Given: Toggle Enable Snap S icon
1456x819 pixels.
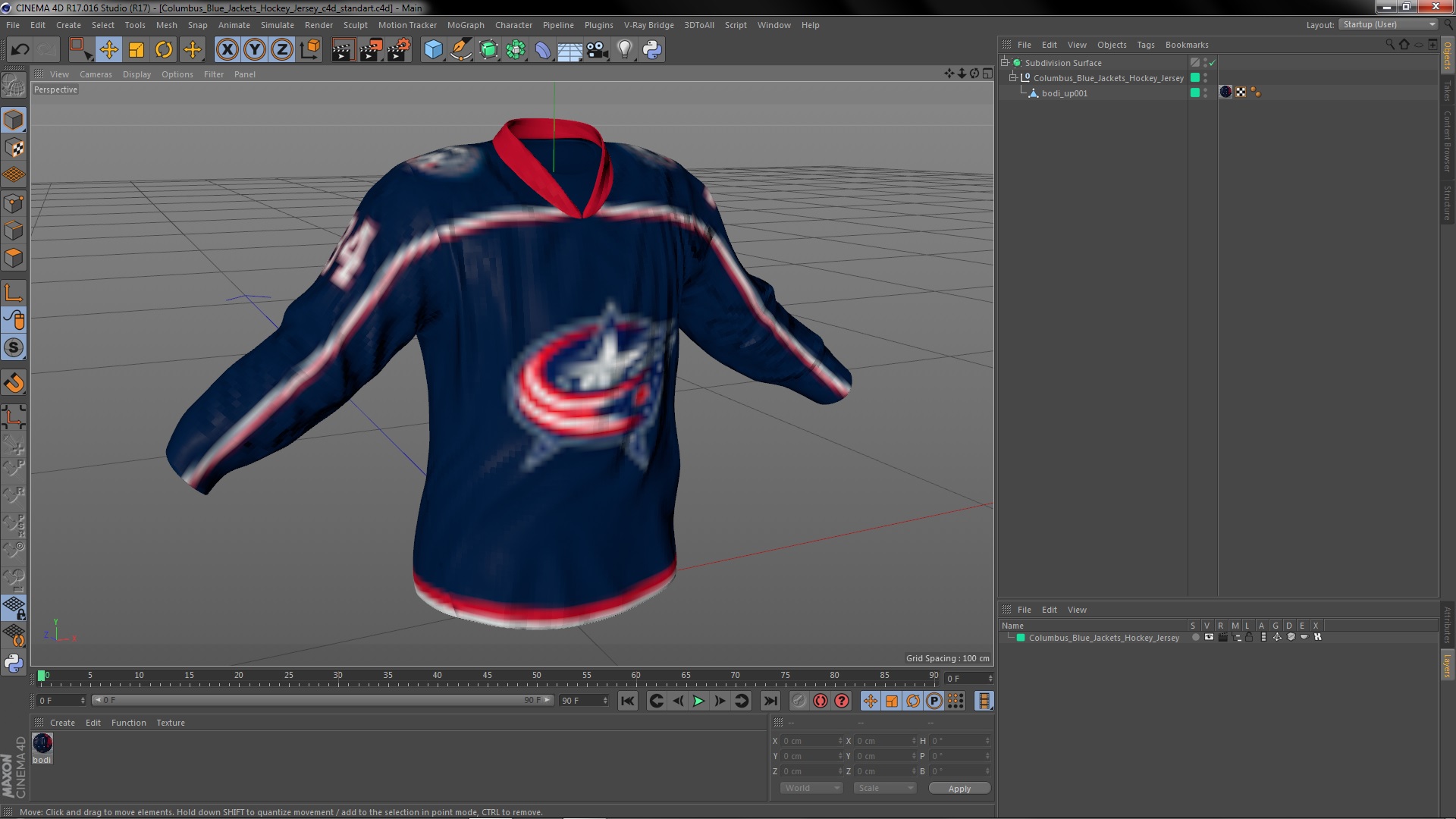Looking at the screenshot, I should (x=14, y=347).
